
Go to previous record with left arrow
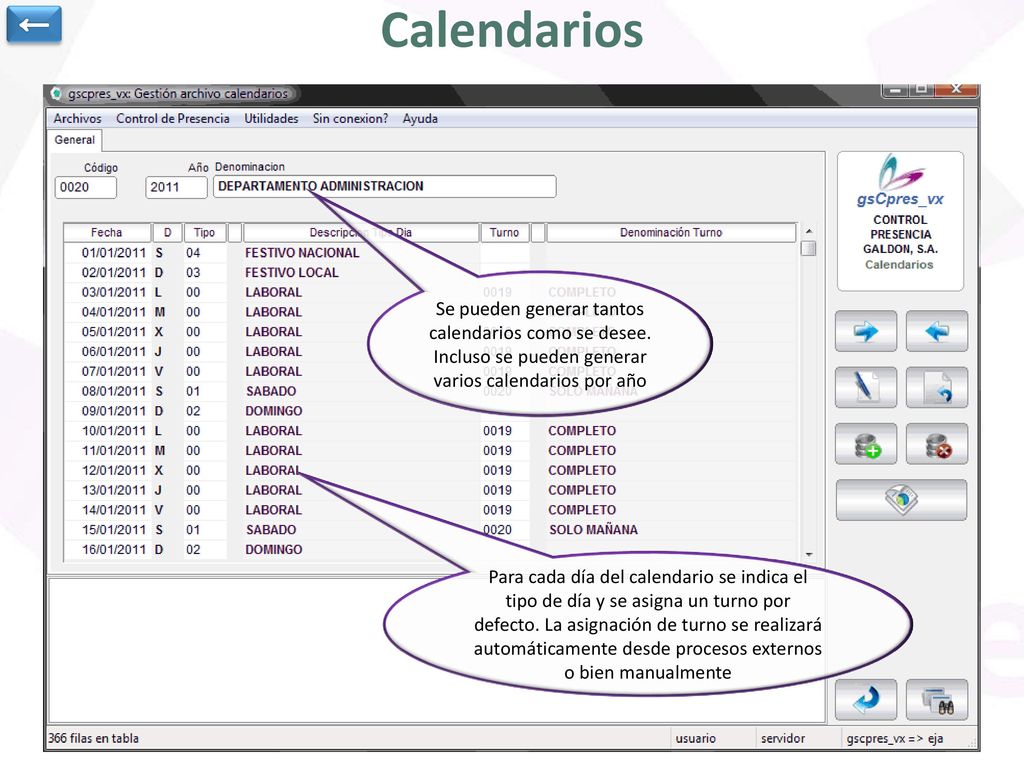click(936, 331)
